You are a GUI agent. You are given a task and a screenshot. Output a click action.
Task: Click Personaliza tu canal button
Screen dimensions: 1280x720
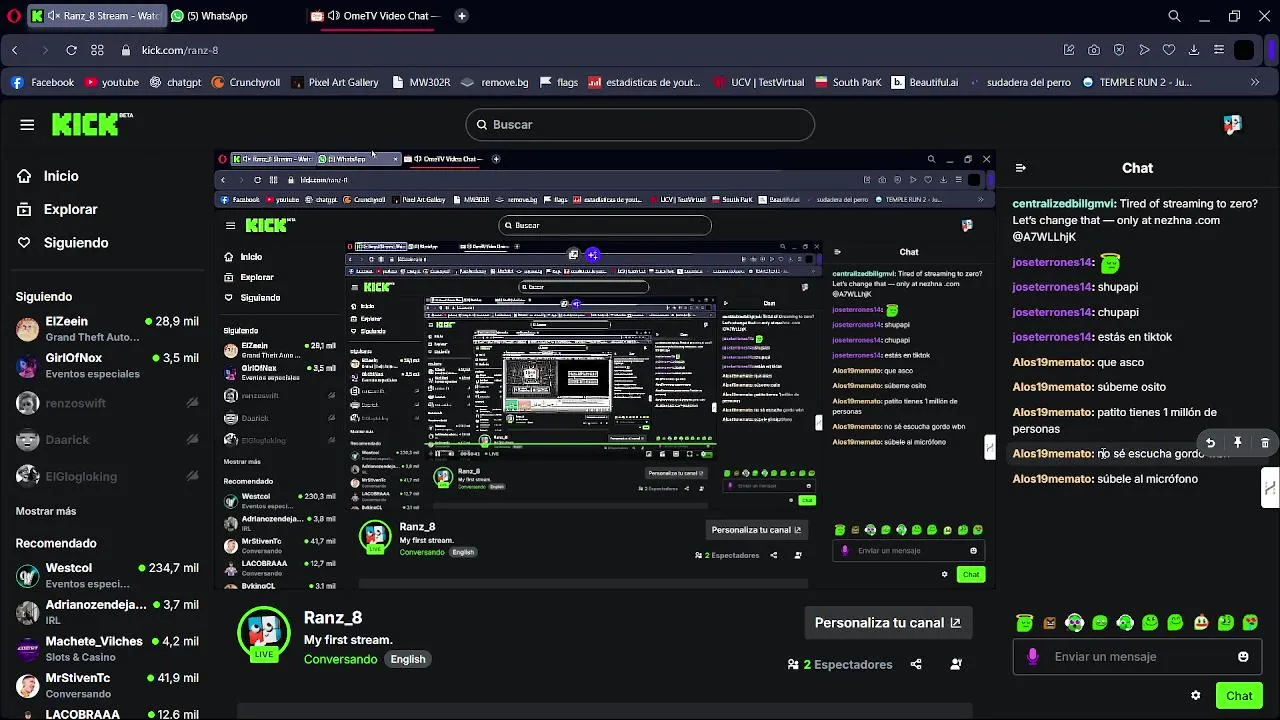point(887,623)
